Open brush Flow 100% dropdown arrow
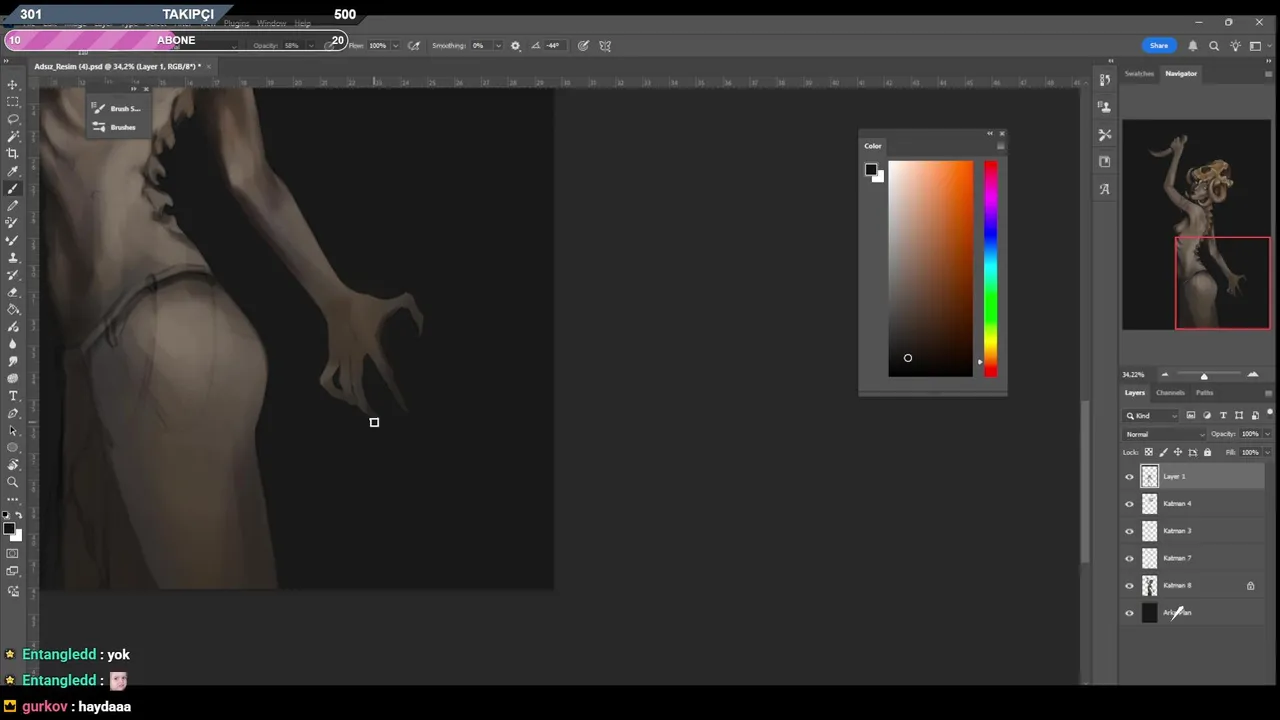 pyautogui.click(x=395, y=46)
